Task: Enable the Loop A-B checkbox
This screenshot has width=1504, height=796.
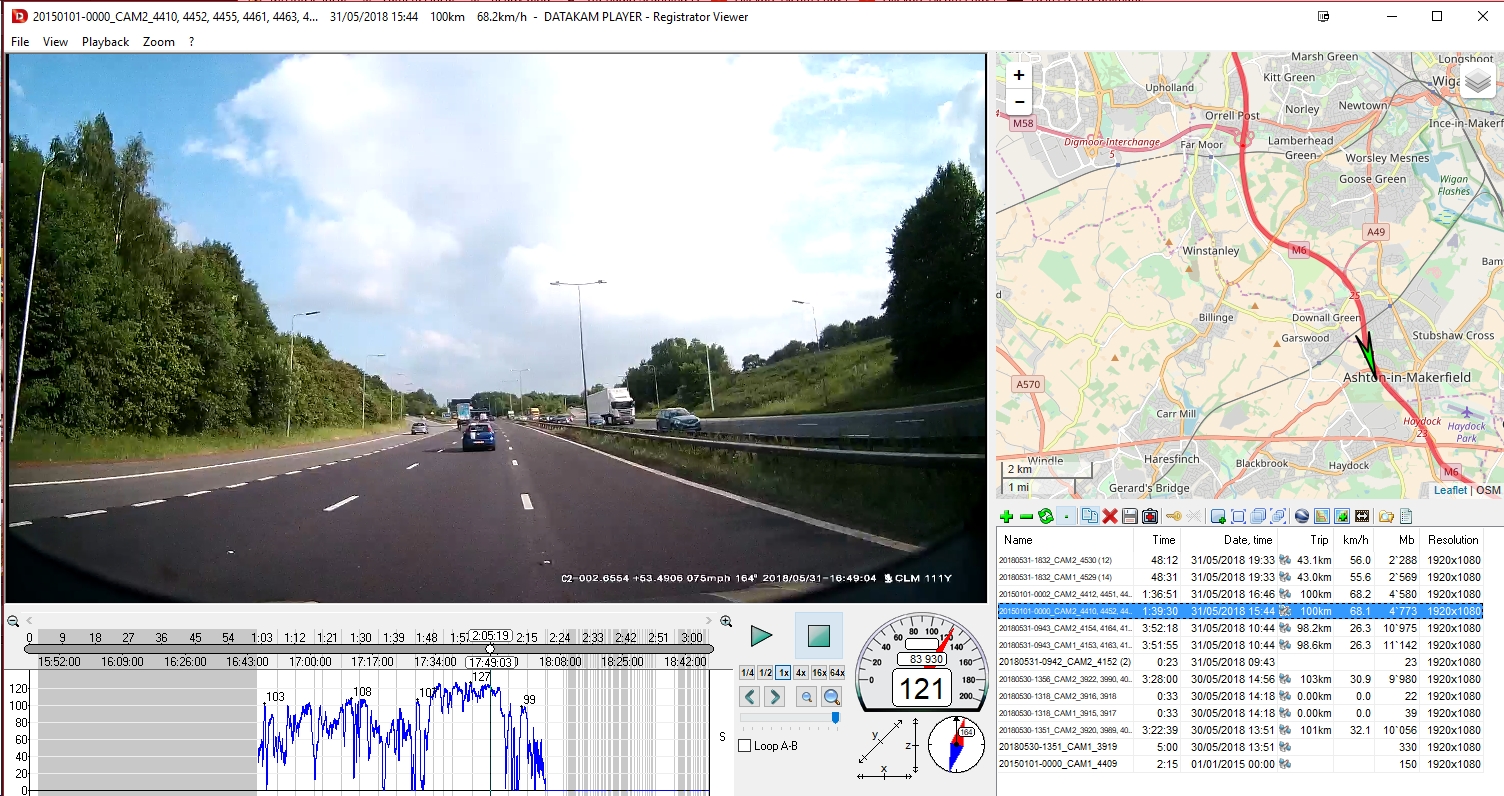Action: click(744, 746)
